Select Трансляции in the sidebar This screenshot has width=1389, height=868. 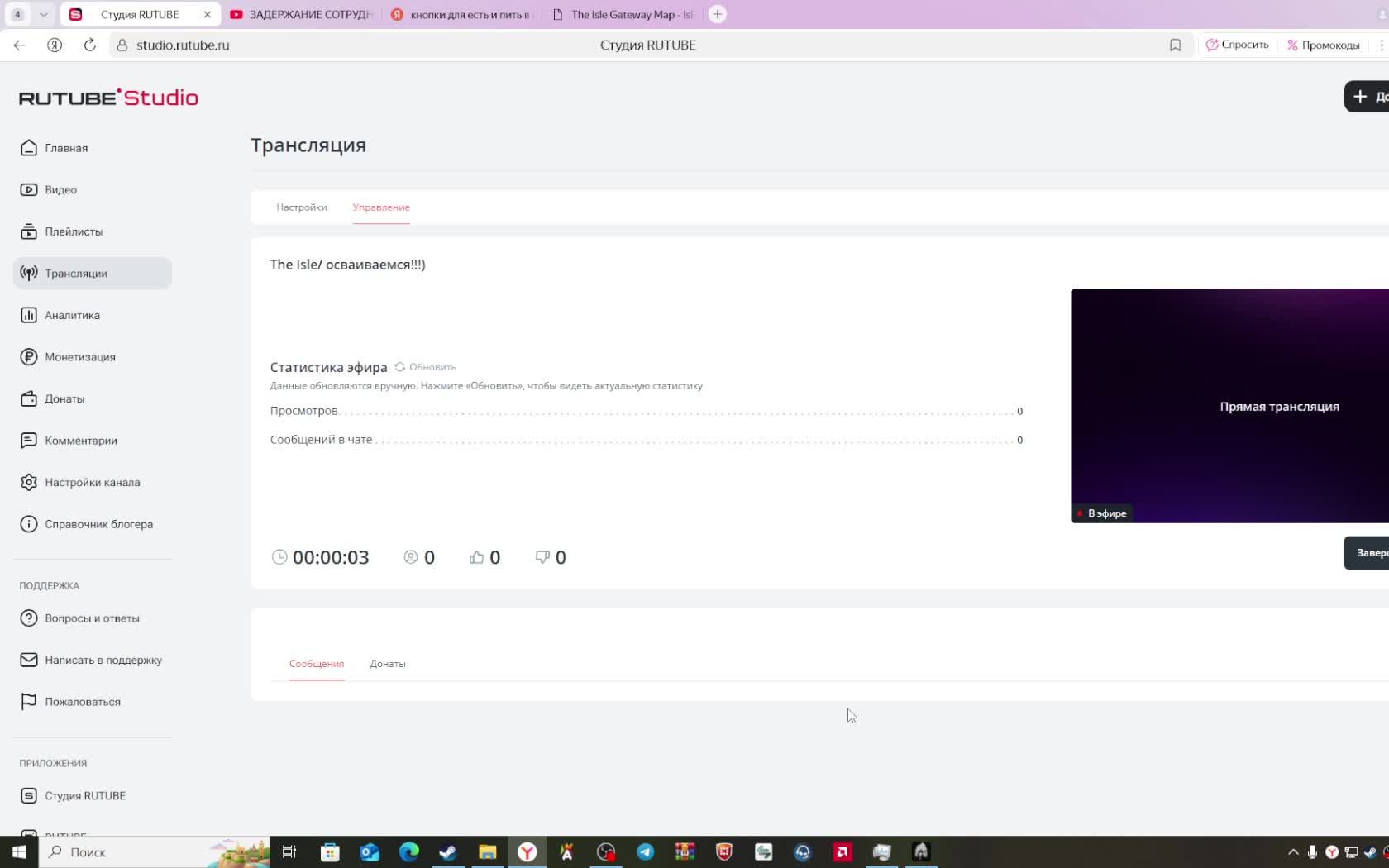point(93,273)
